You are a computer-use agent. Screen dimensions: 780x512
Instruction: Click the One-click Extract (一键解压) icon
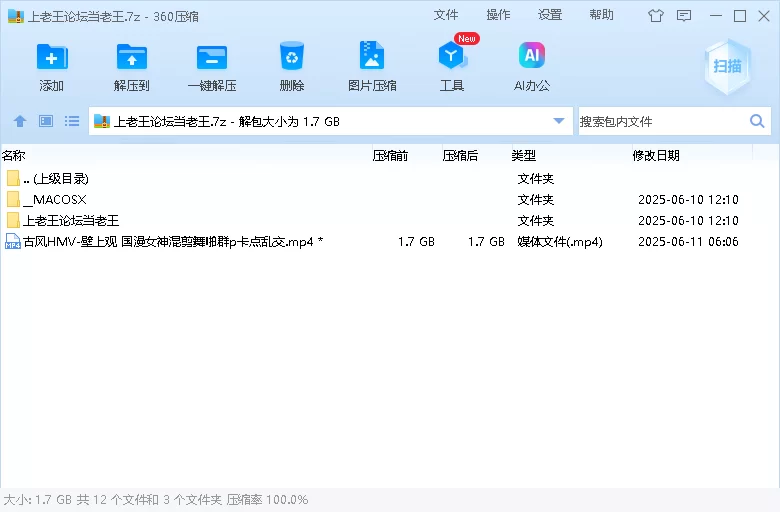212,57
